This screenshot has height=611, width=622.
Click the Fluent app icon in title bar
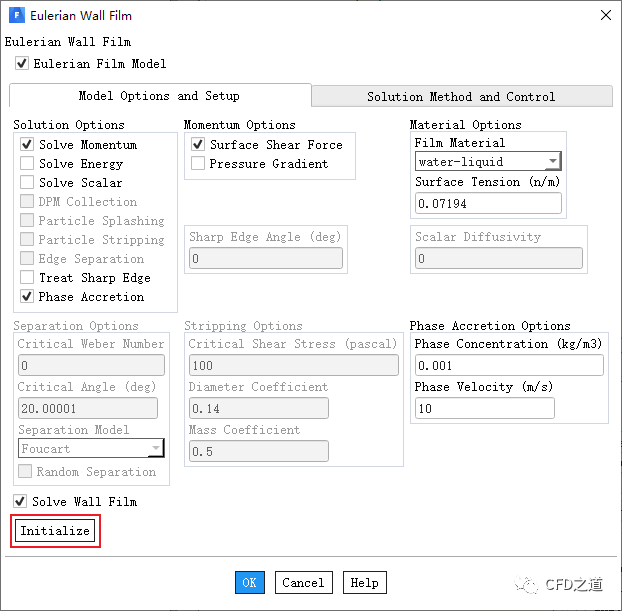tap(17, 15)
